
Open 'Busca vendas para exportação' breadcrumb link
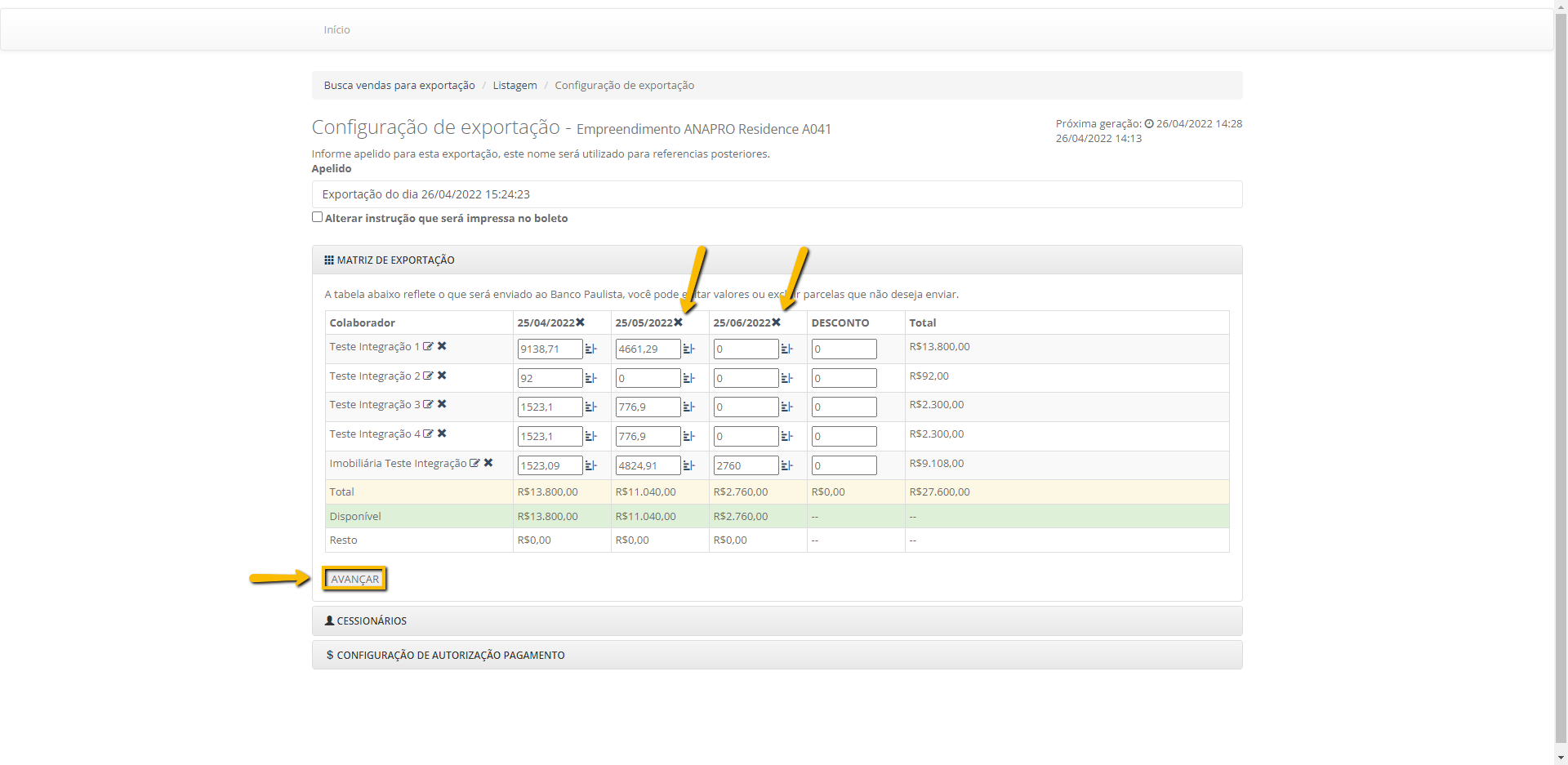[399, 86]
